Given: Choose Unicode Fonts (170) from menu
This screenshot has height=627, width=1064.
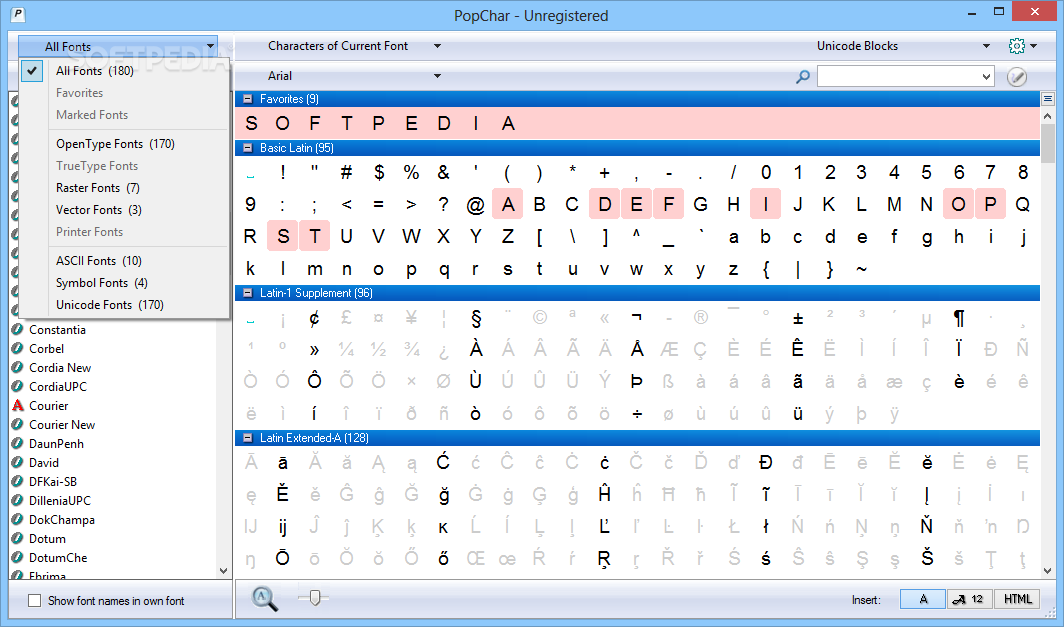Looking at the screenshot, I should (x=125, y=305).
